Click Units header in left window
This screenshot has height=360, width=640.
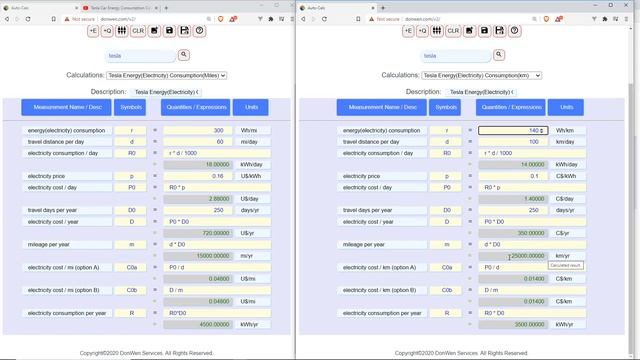(x=251, y=107)
